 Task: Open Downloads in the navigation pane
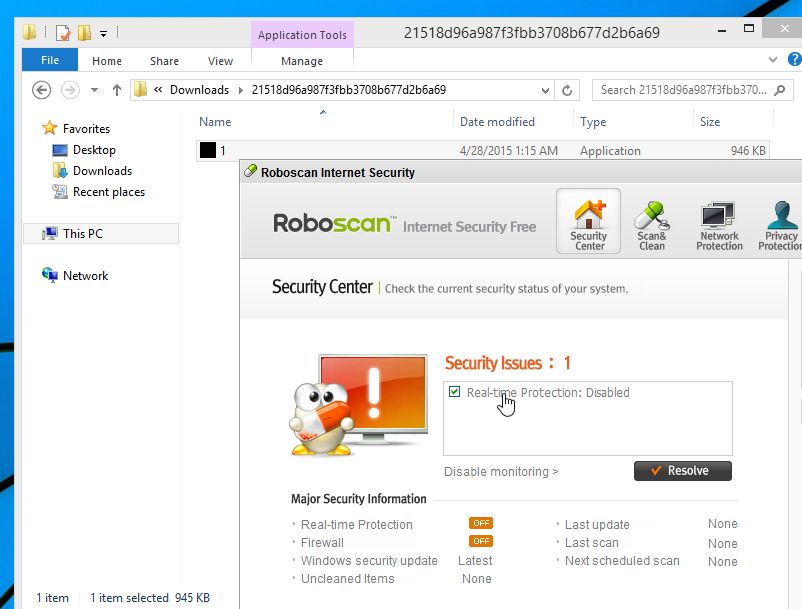click(102, 171)
